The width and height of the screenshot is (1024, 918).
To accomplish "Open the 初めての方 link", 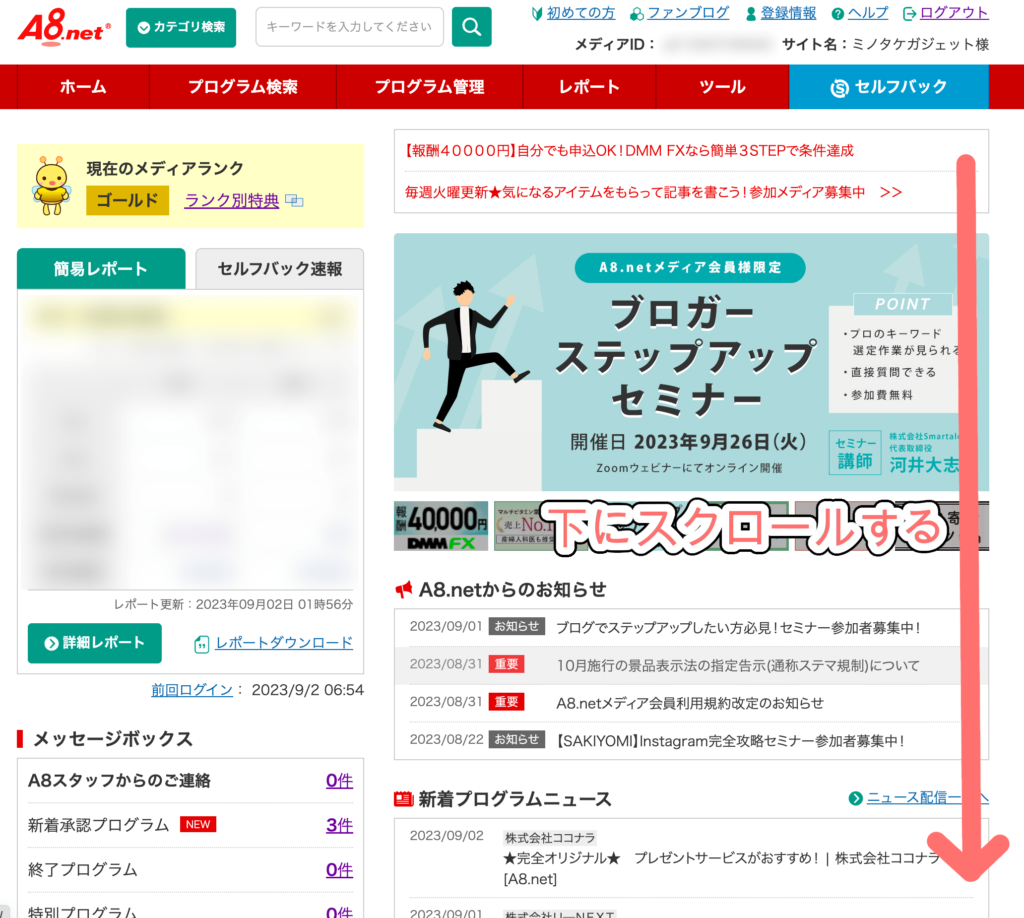I will point(581,12).
